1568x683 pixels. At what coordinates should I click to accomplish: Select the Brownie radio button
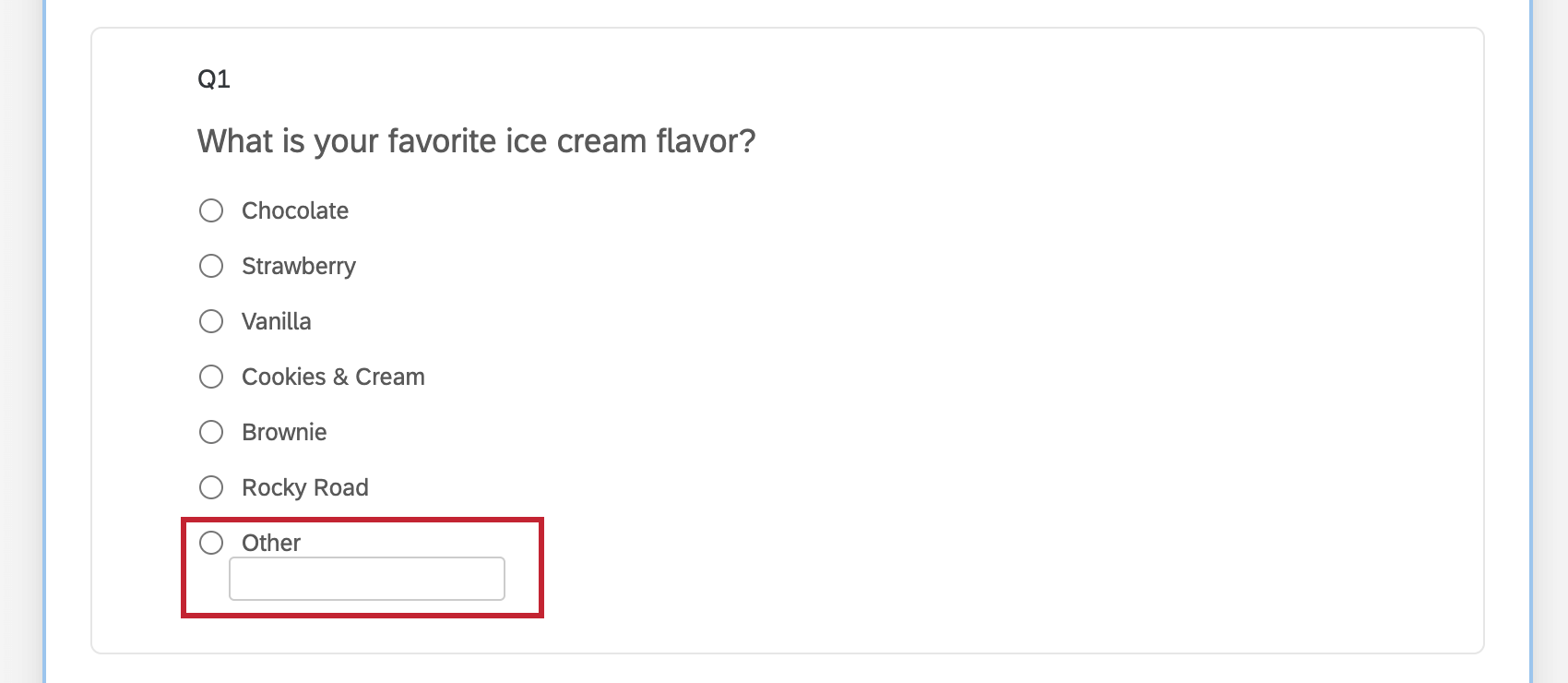pos(211,432)
